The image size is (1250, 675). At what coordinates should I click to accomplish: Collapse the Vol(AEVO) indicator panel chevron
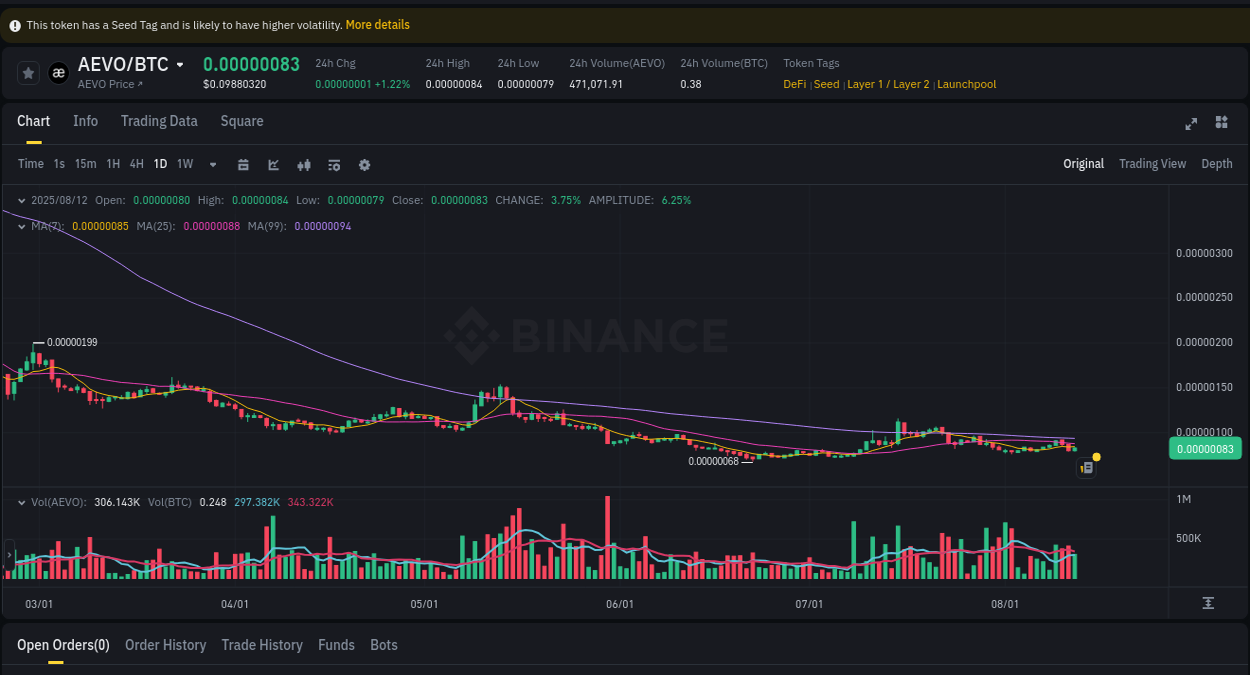point(20,501)
